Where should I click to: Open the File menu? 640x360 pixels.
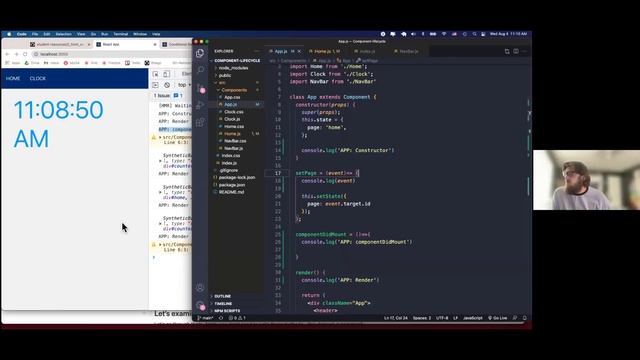click(35, 34)
